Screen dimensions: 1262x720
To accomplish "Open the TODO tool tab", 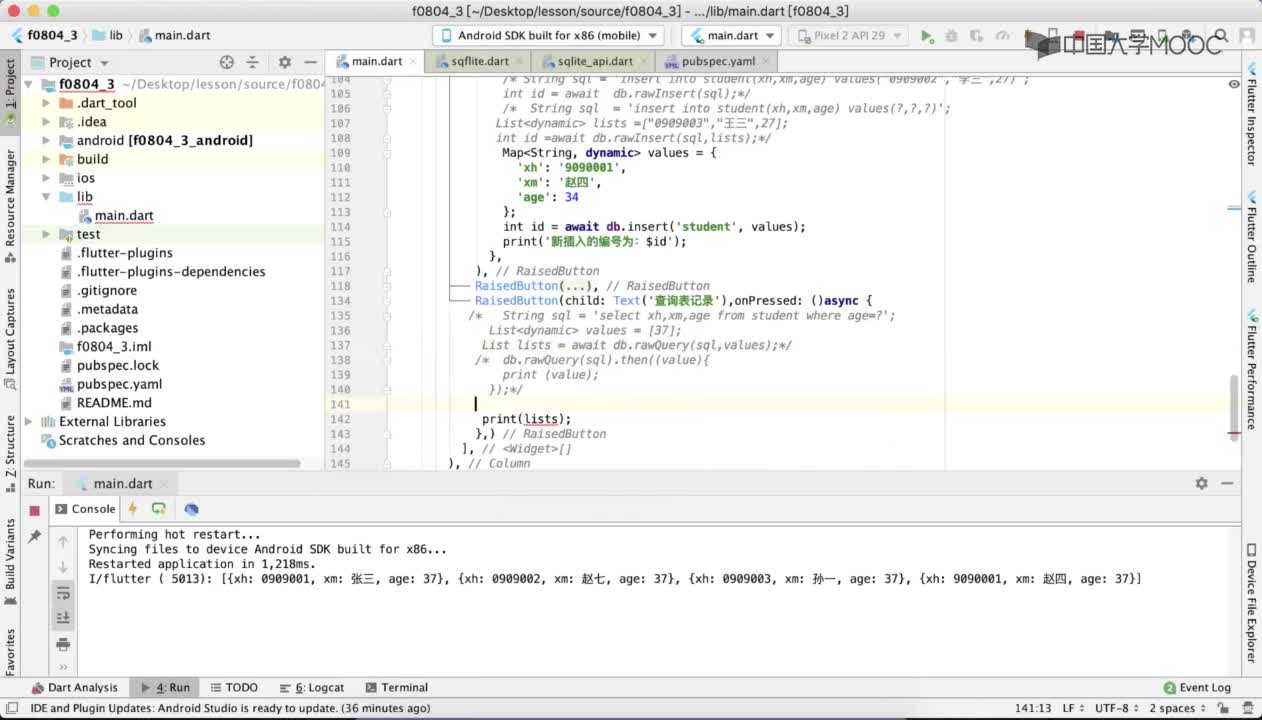I will tap(233, 687).
